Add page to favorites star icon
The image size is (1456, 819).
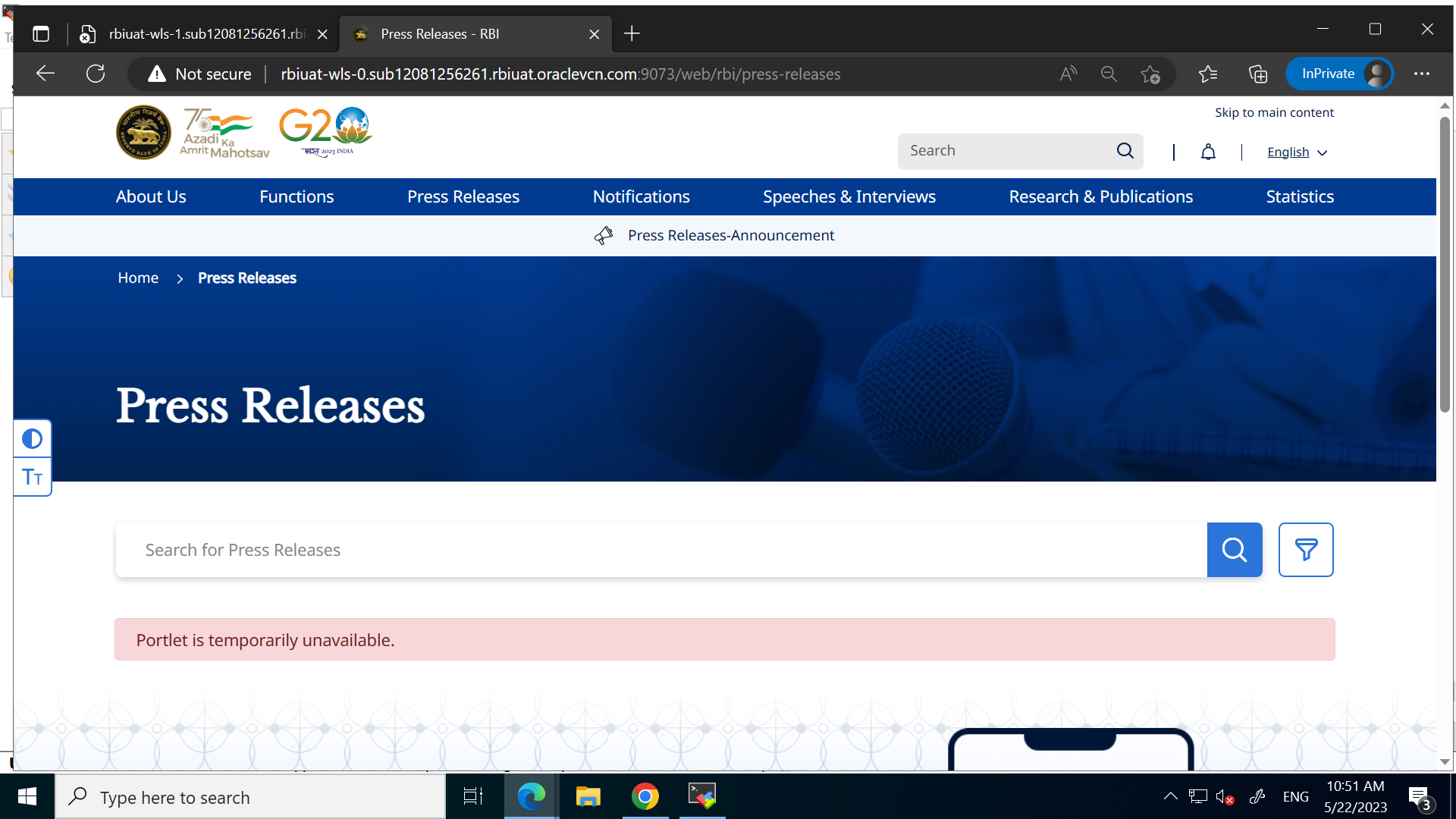coord(1150,74)
